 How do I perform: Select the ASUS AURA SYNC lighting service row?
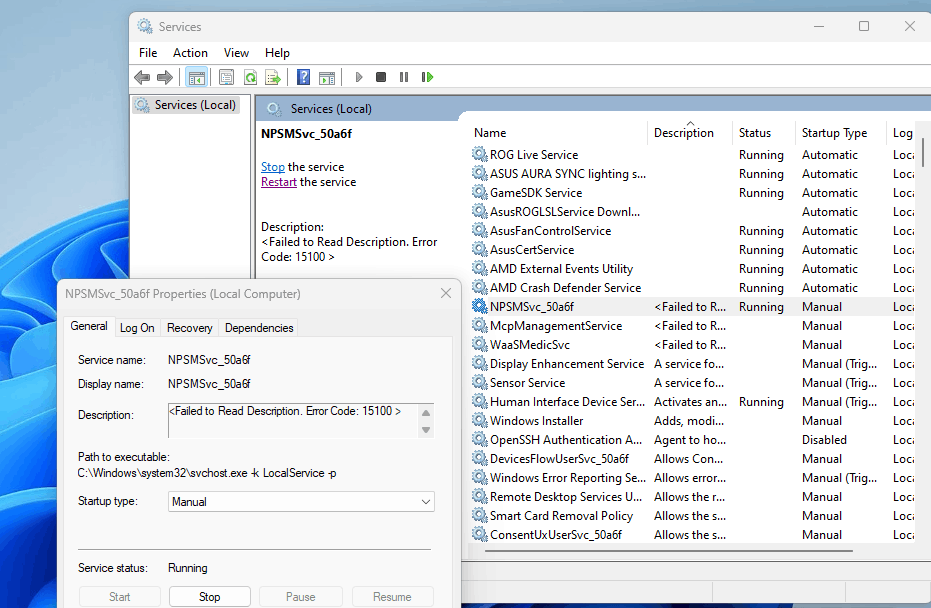(692, 173)
